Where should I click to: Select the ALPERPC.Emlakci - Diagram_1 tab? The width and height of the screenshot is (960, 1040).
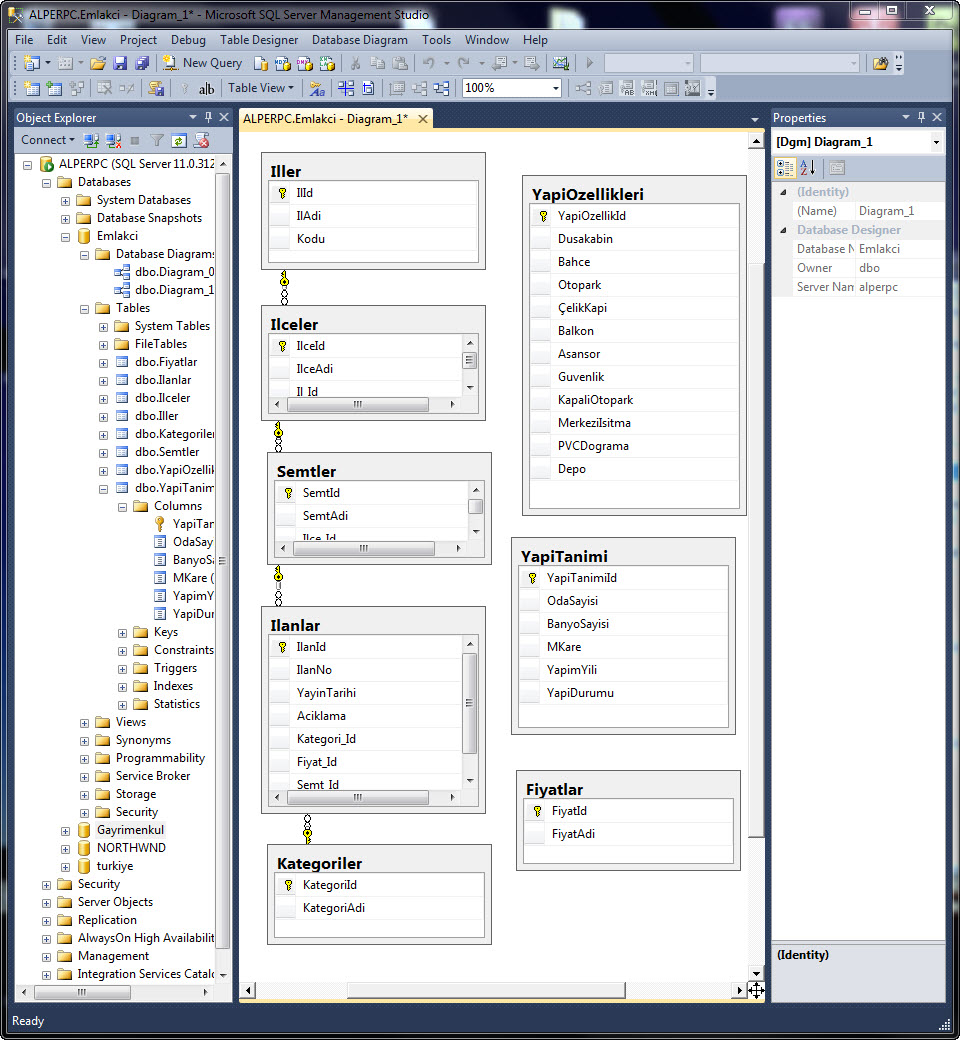[325, 119]
